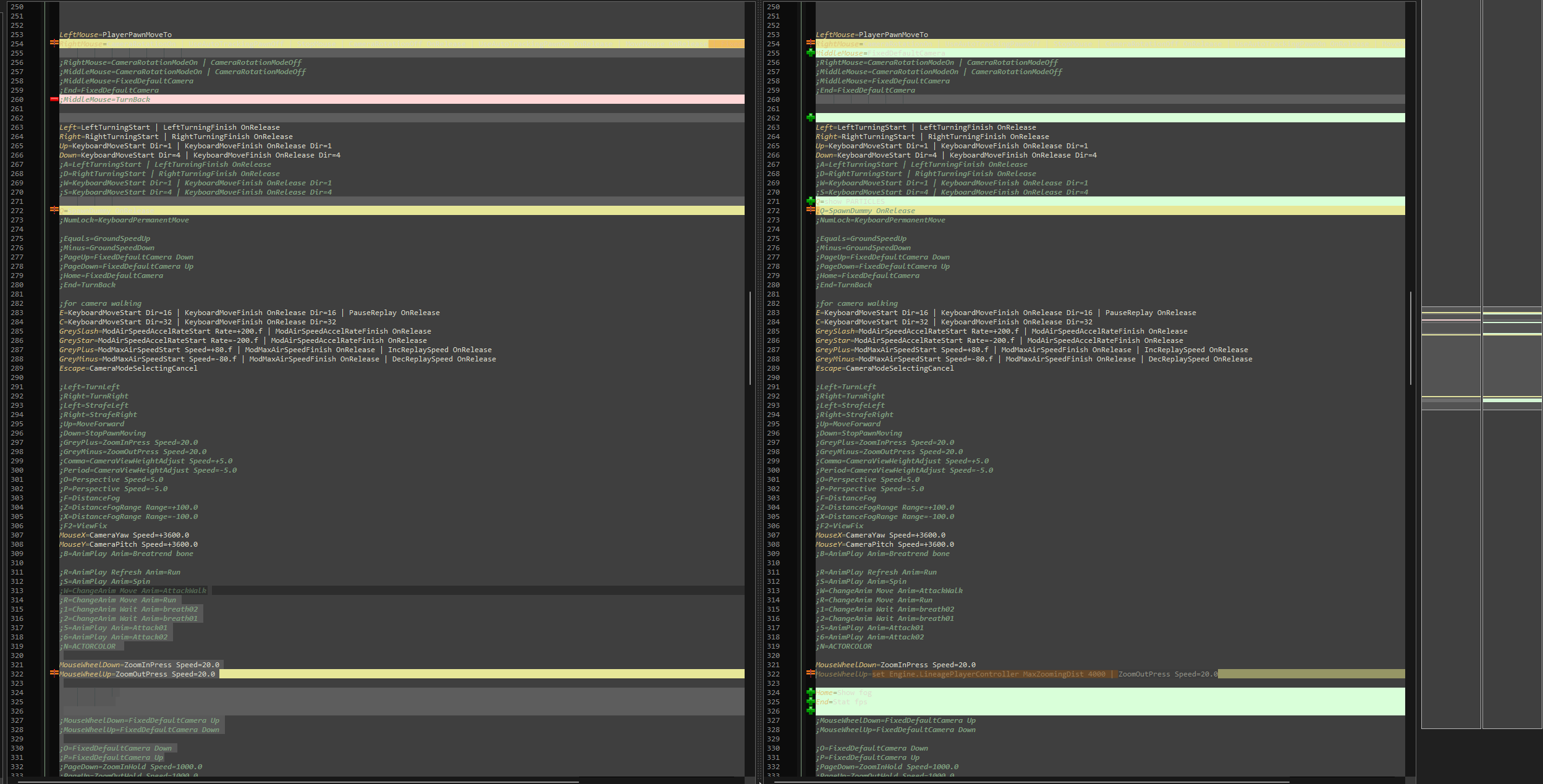Image resolution: width=1543 pixels, height=784 pixels.
Task: Click ';F=DistanceFog' line in left pane
Action: (x=90, y=498)
